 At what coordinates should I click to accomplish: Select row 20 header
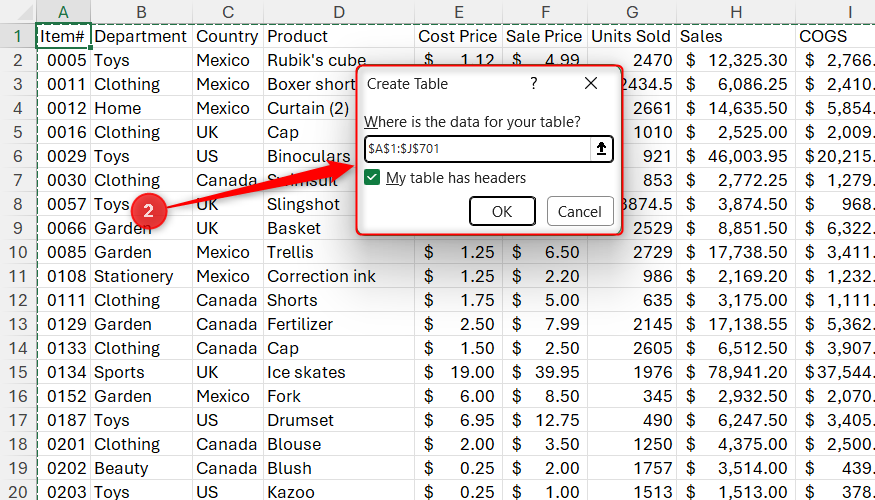point(18,492)
